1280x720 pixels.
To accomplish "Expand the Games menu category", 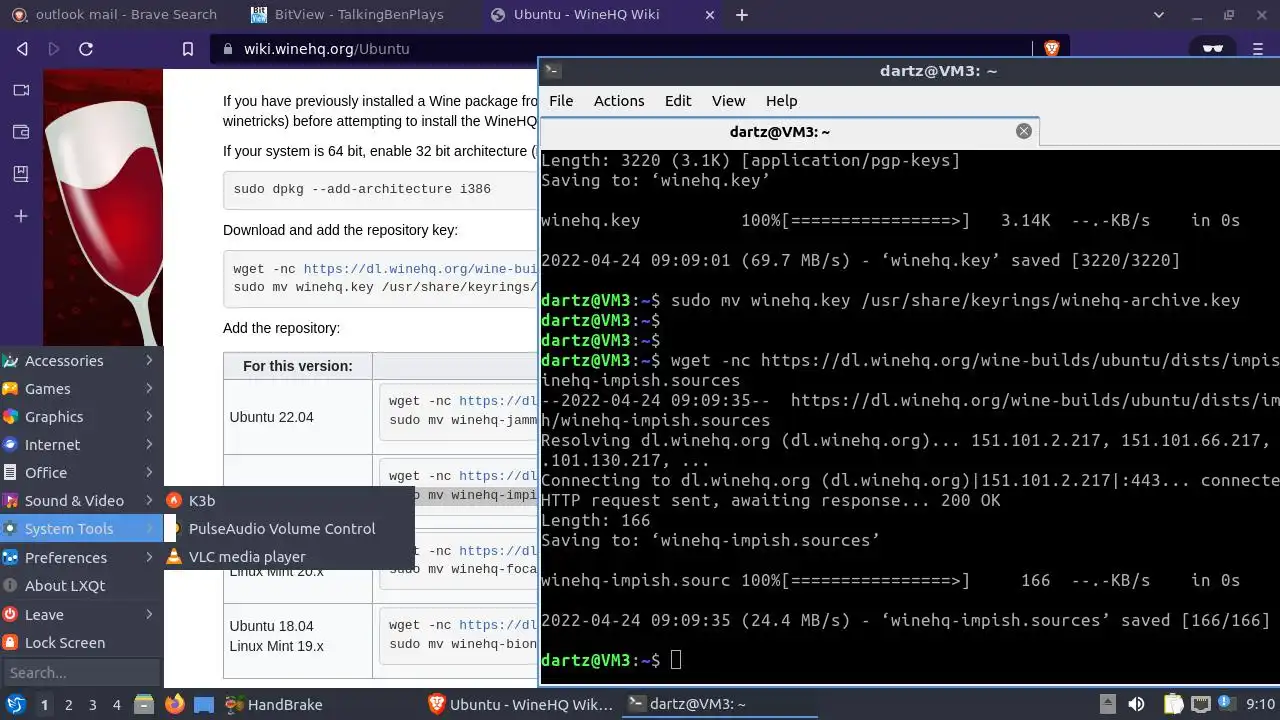I will click(x=81, y=389).
